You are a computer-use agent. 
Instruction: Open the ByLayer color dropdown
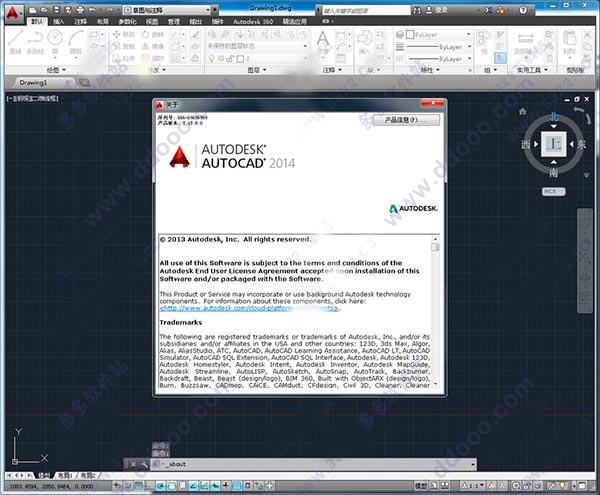click(439, 35)
